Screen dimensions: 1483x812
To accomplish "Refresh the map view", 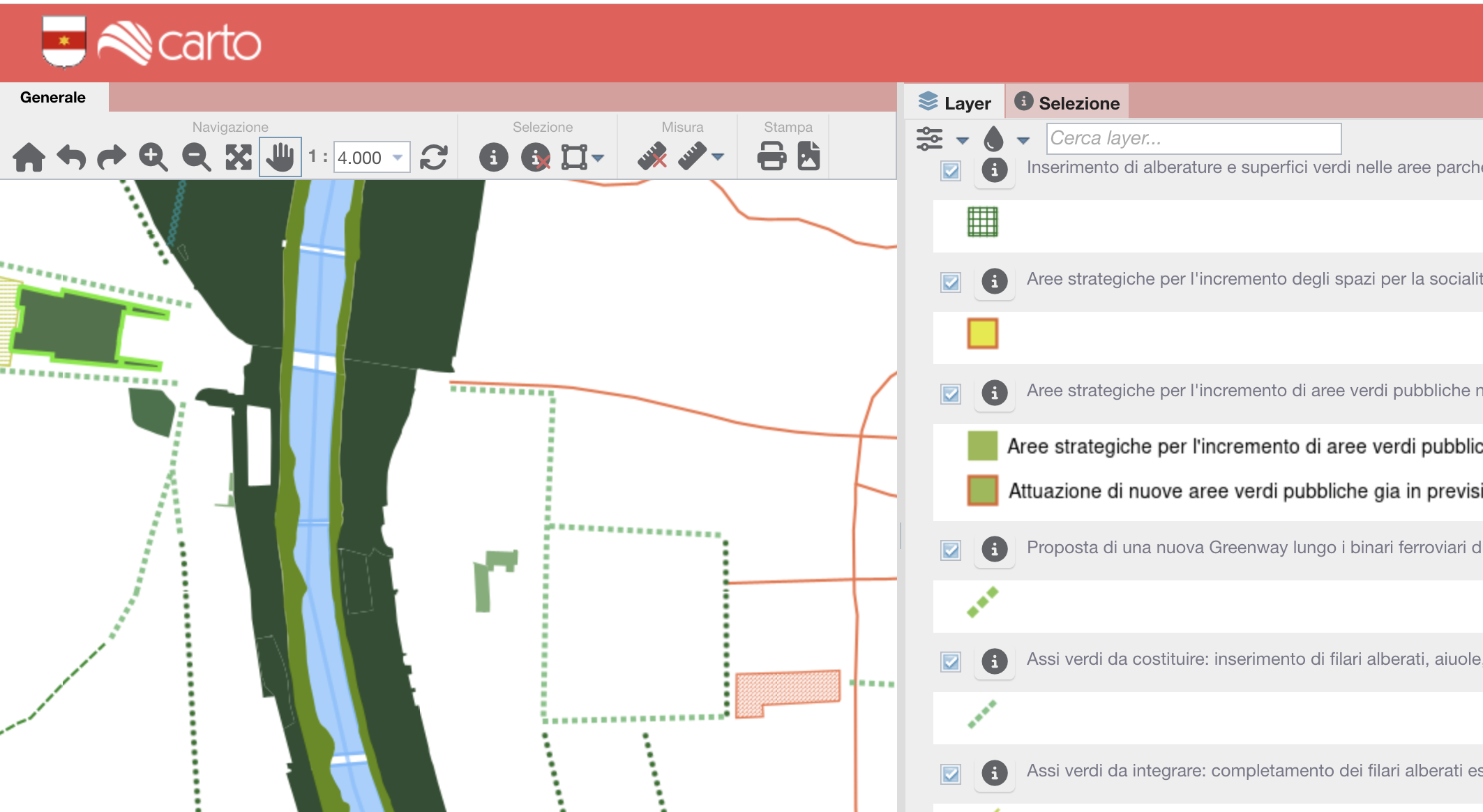I will tap(434, 157).
